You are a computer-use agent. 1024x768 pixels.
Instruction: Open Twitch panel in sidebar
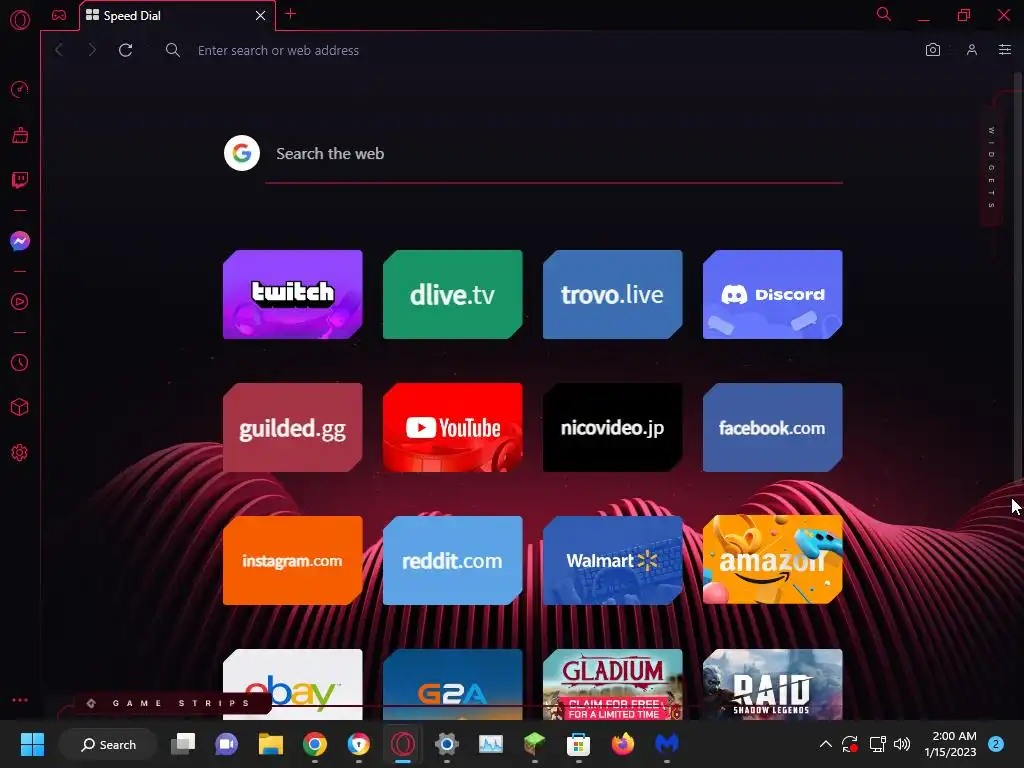20,180
